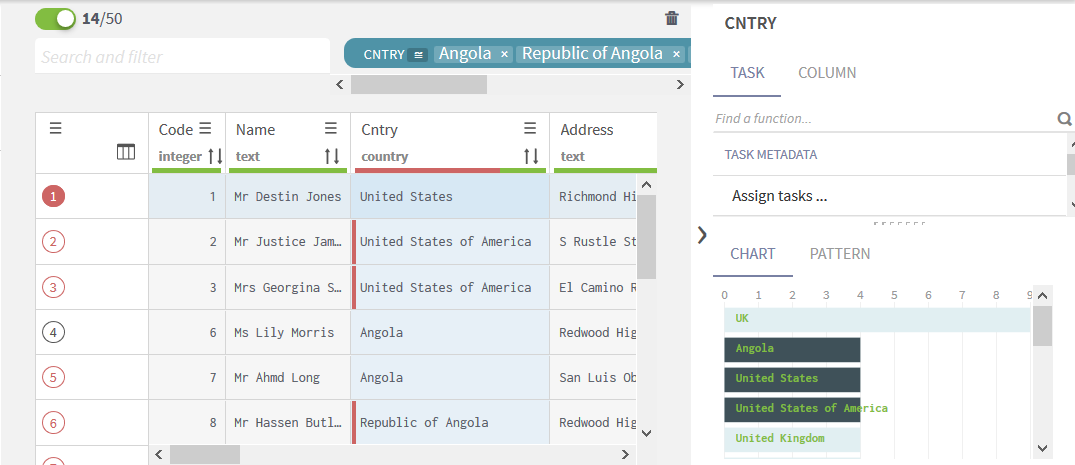Toggle the green filter switch off

(x=55, y=18)
